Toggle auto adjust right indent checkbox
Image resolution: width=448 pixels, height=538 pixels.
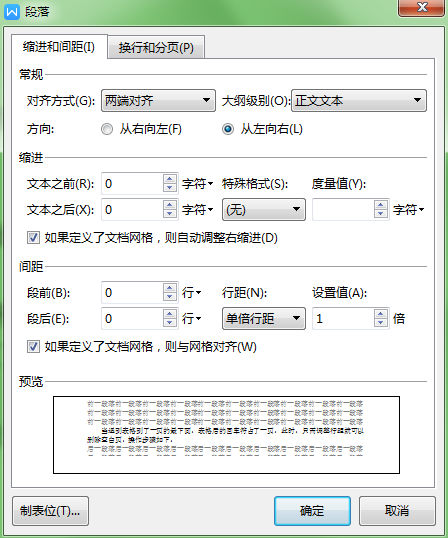33,238
